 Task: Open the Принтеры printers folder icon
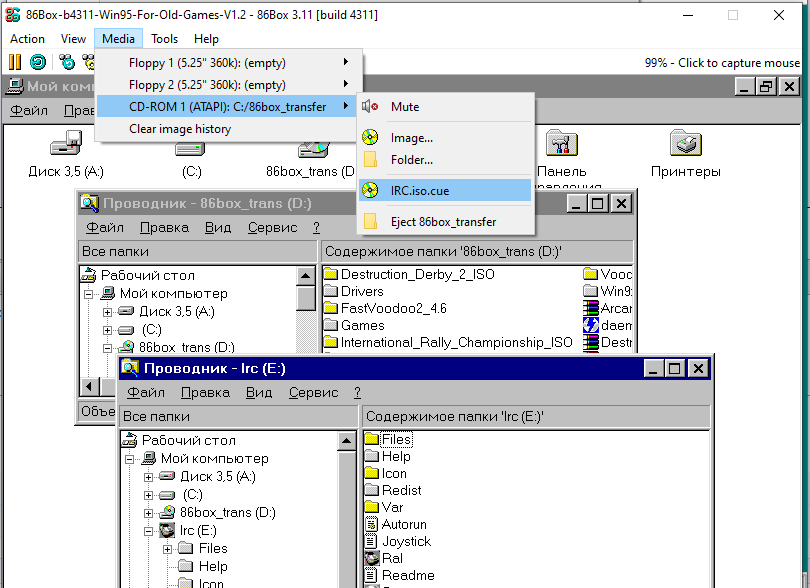686,143
